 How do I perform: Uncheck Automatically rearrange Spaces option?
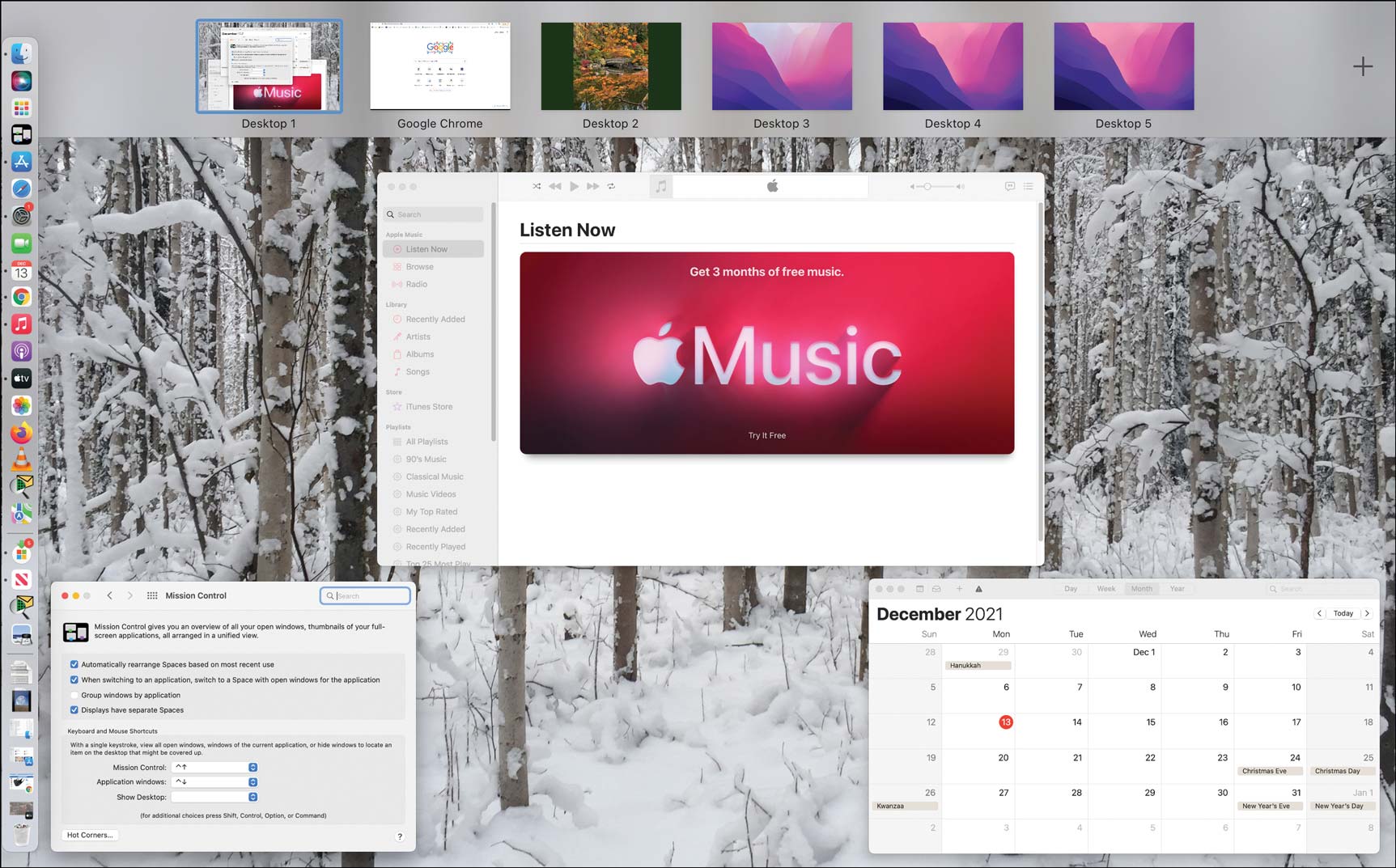(74, 664)
